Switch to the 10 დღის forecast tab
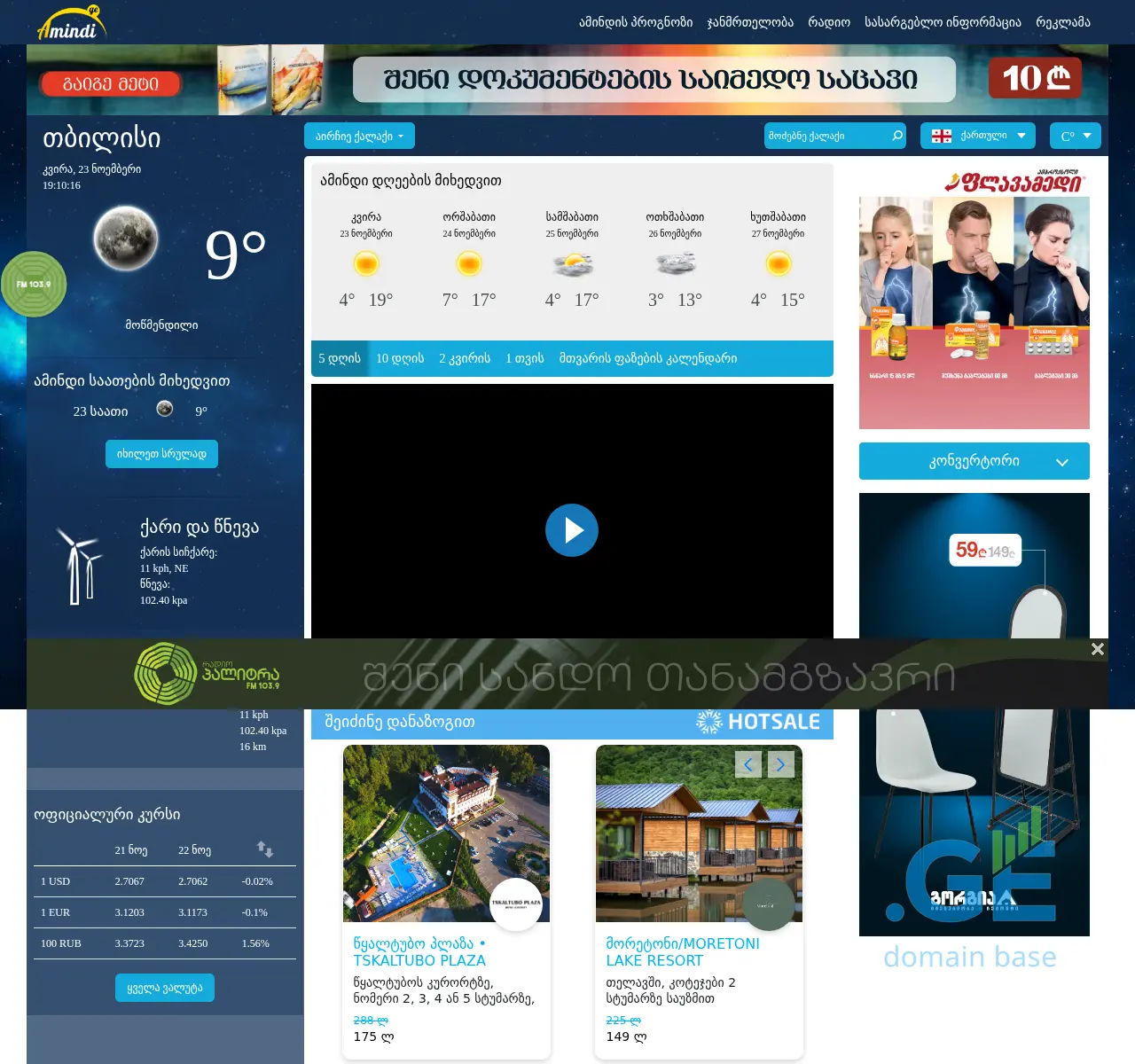The width and height of the screenshot is (1135, 1064). pyautogui.click(x=399, y=358)
